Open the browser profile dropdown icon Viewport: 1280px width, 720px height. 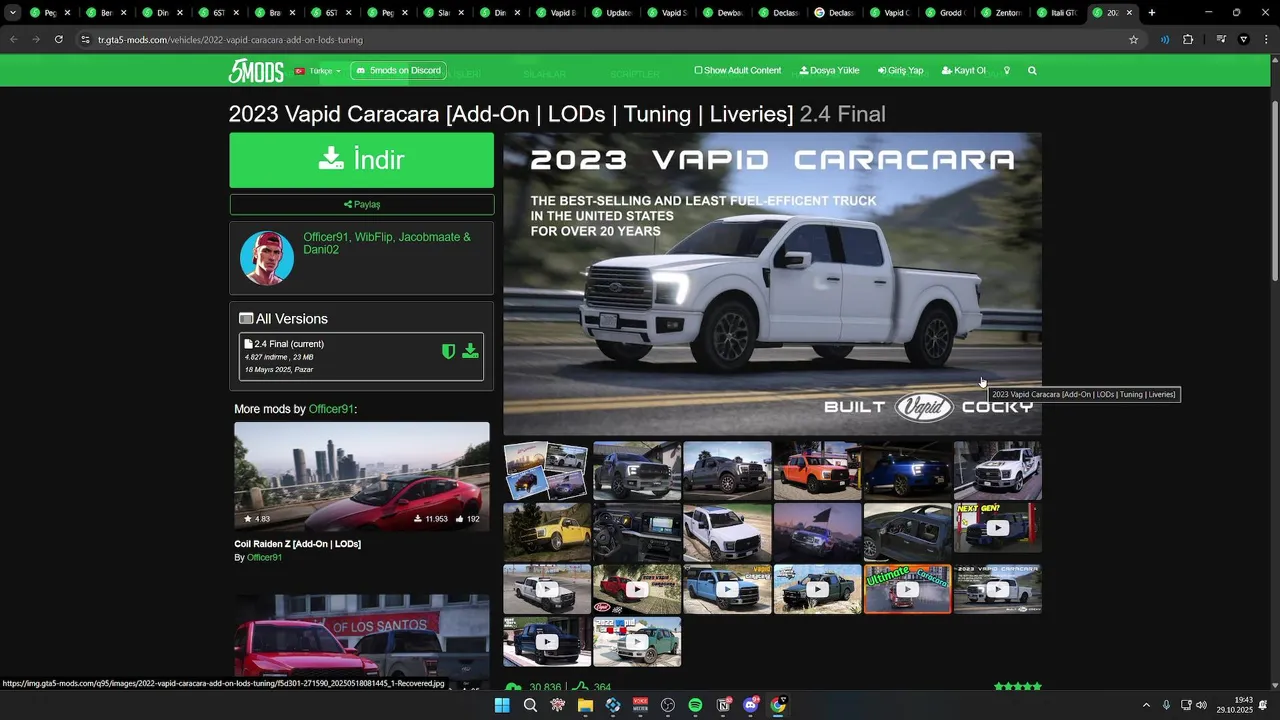point(1244,40)
